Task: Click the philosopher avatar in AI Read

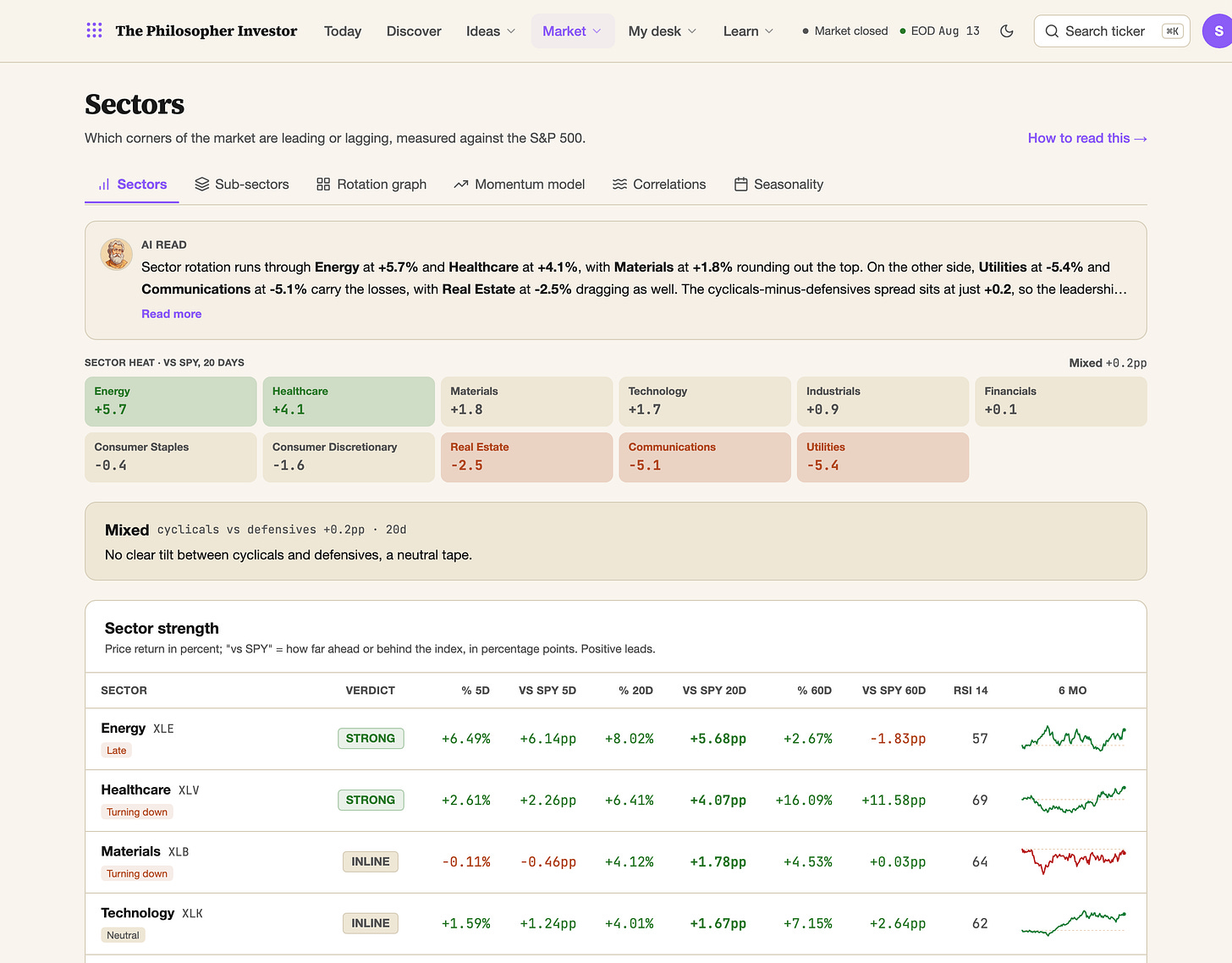Action: pyautogui.click(x=116, y=254)
